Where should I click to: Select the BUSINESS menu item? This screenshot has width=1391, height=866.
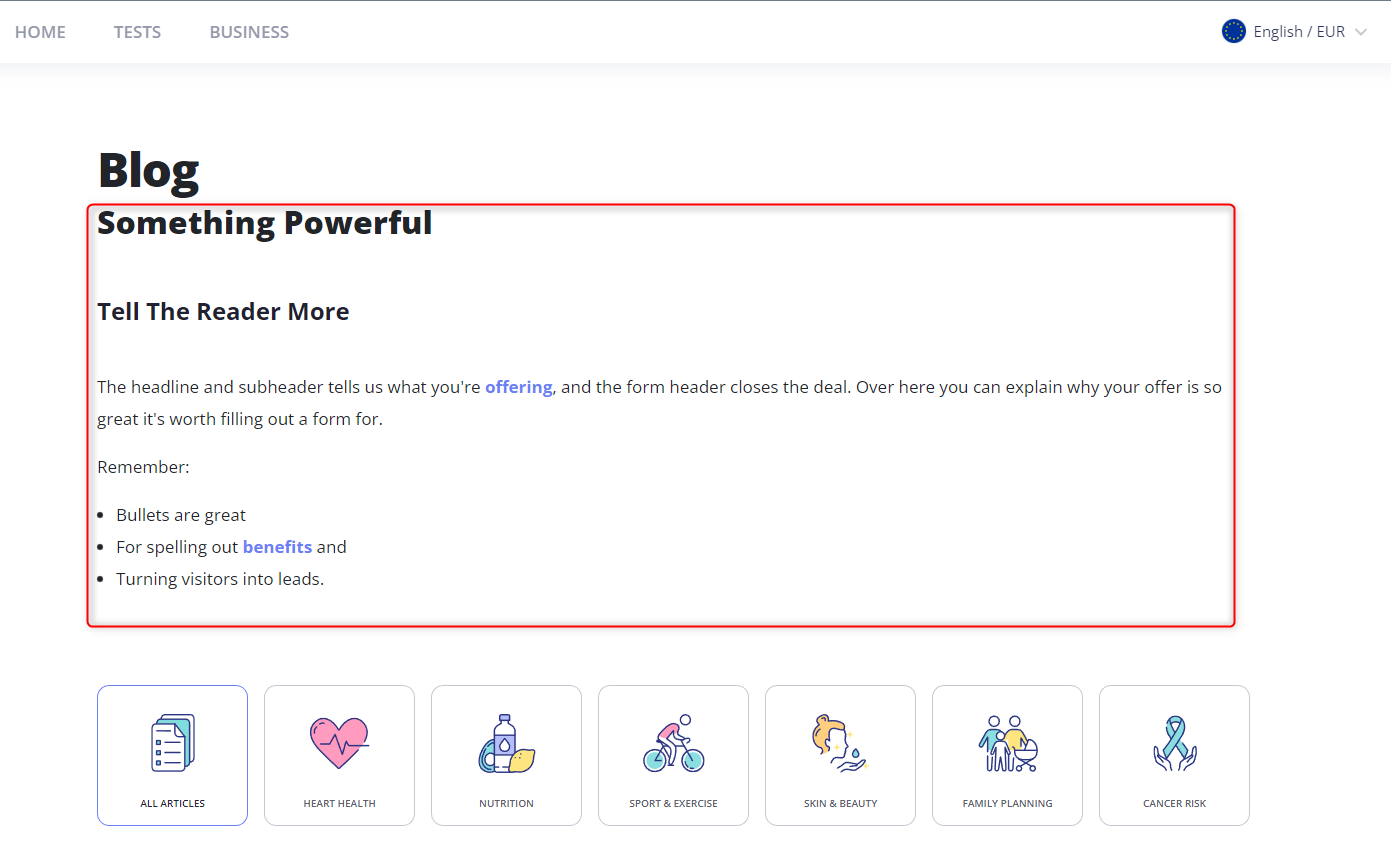tap(249, 31)
